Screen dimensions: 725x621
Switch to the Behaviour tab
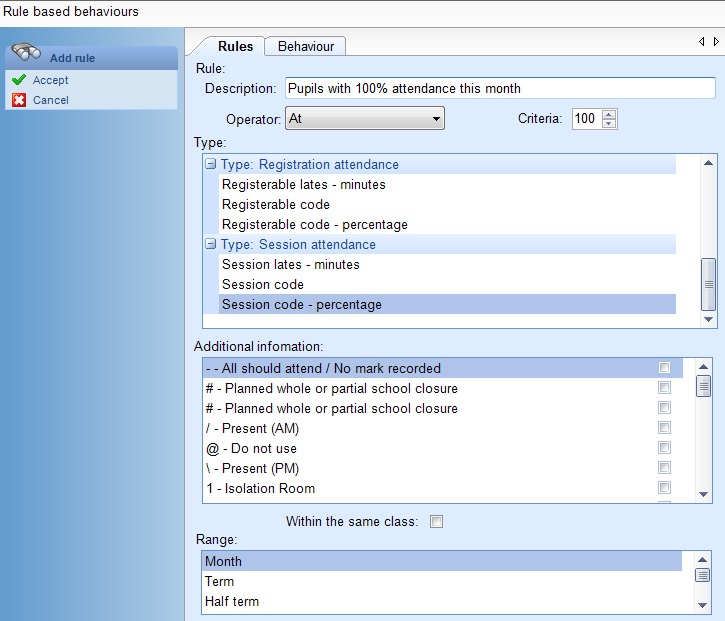click(306, 46)
